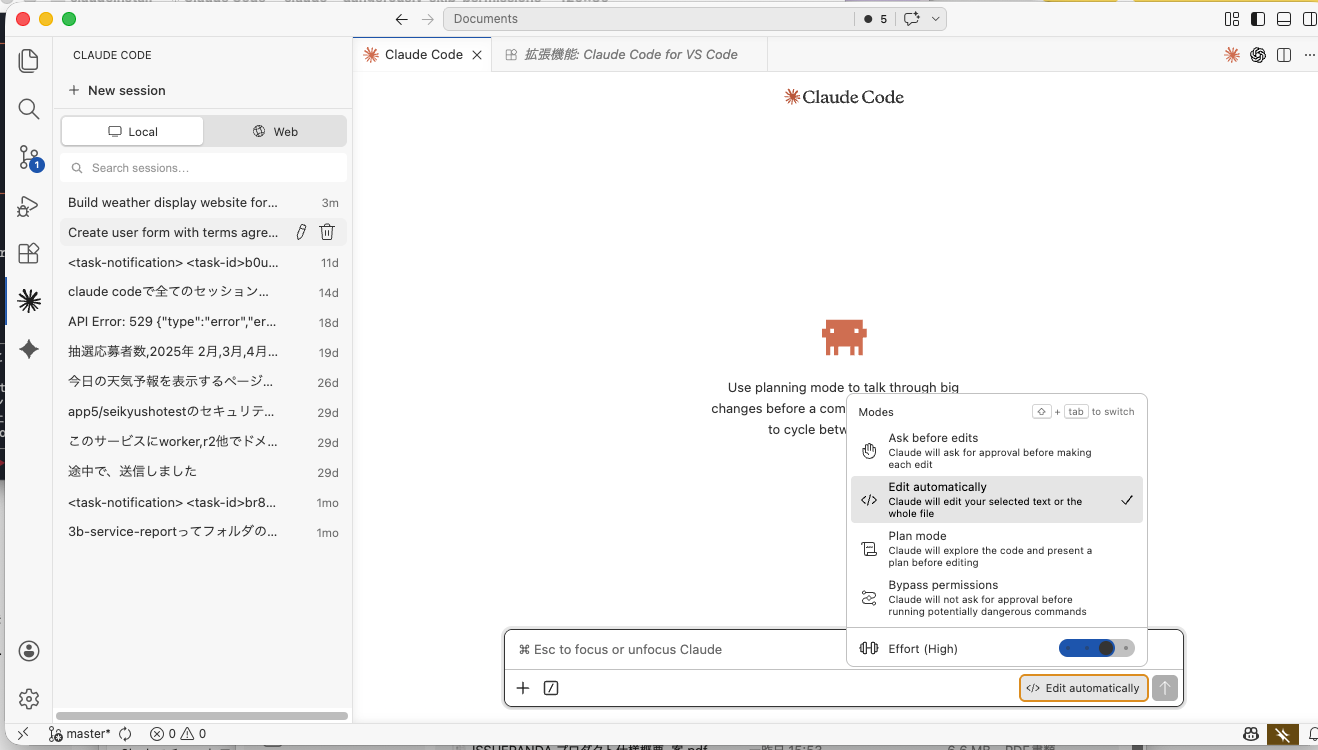Open the Source Control view
Viewport: 1318px width, 750px height.
29,157
